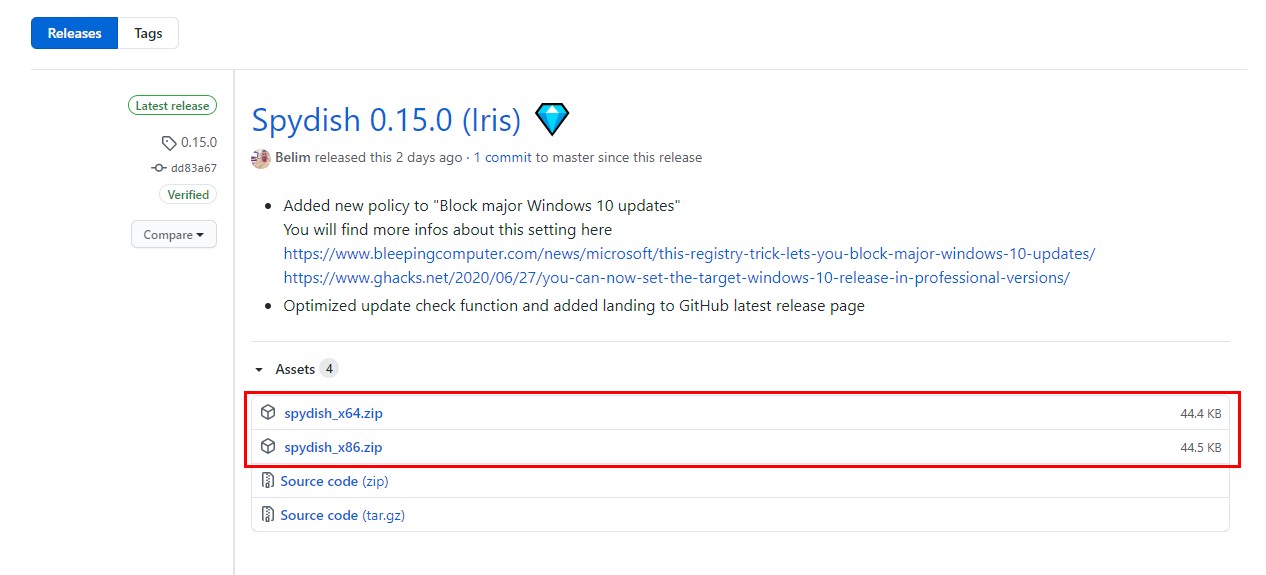The image size is (1266, 575).
Task: Open the 1 commit link
Action: click(x=502, y=158)
